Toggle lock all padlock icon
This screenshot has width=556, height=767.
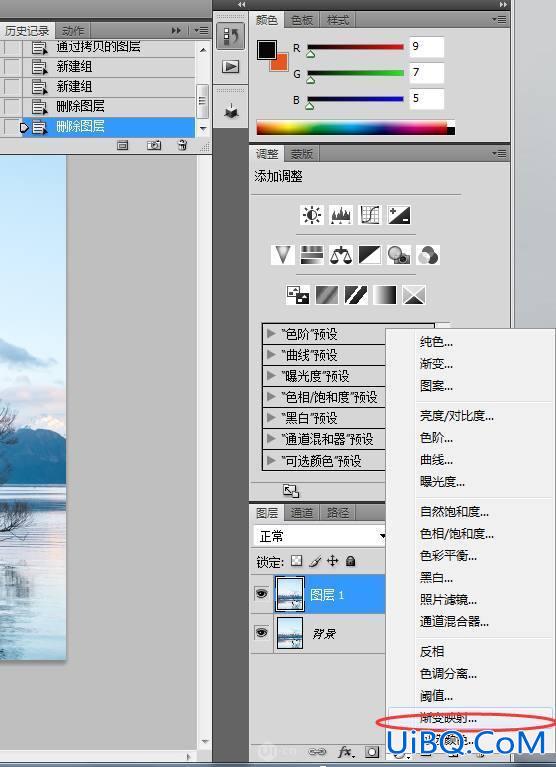point(350,561)
